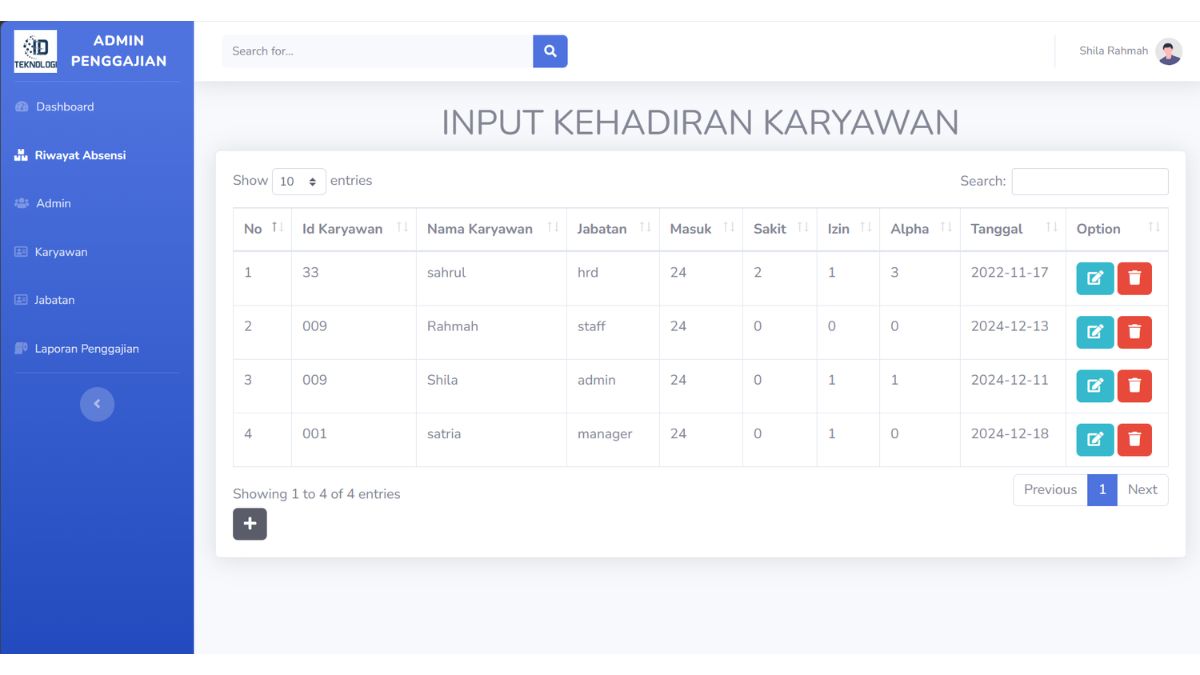The height and width of the screenshot is (675, 1200).
Task: Click date cell 2022-11-17
Action: [x=1009, y=272]
